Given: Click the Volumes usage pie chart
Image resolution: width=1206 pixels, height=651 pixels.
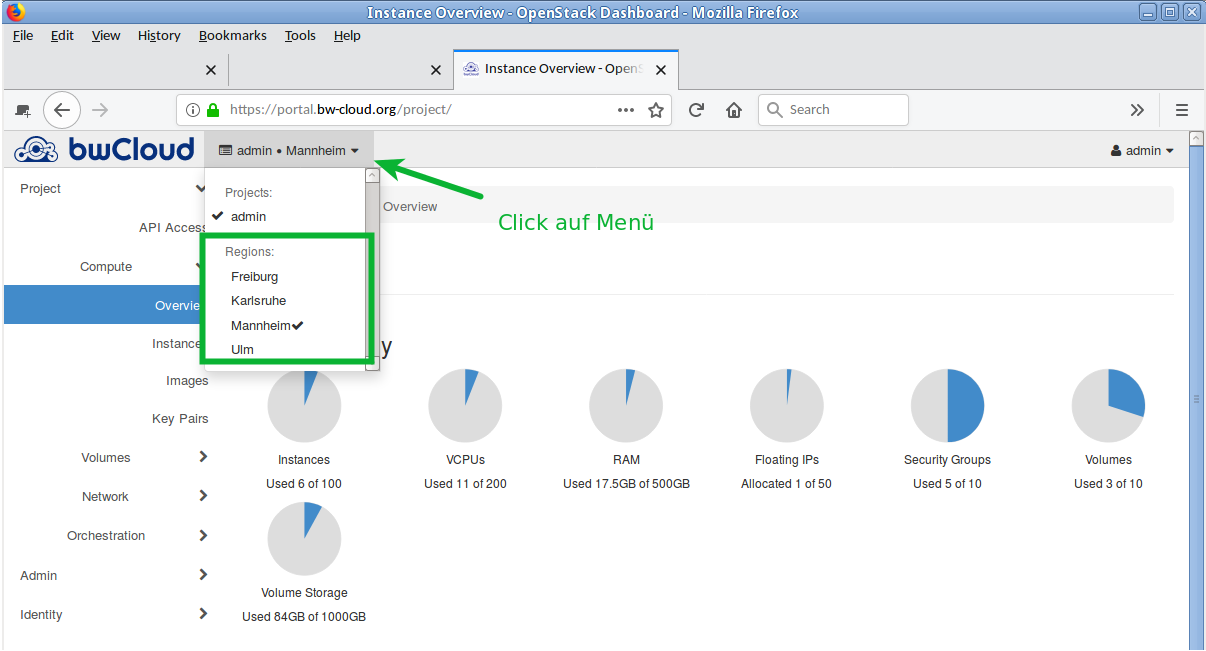Looking at the screenshot, I should pyautogui.click(x=1108, y=405).
